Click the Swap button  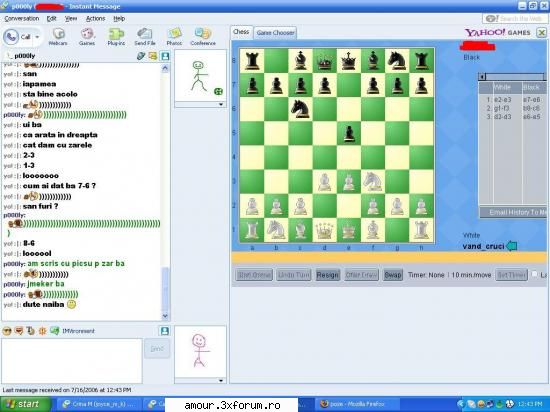point(393,275)
